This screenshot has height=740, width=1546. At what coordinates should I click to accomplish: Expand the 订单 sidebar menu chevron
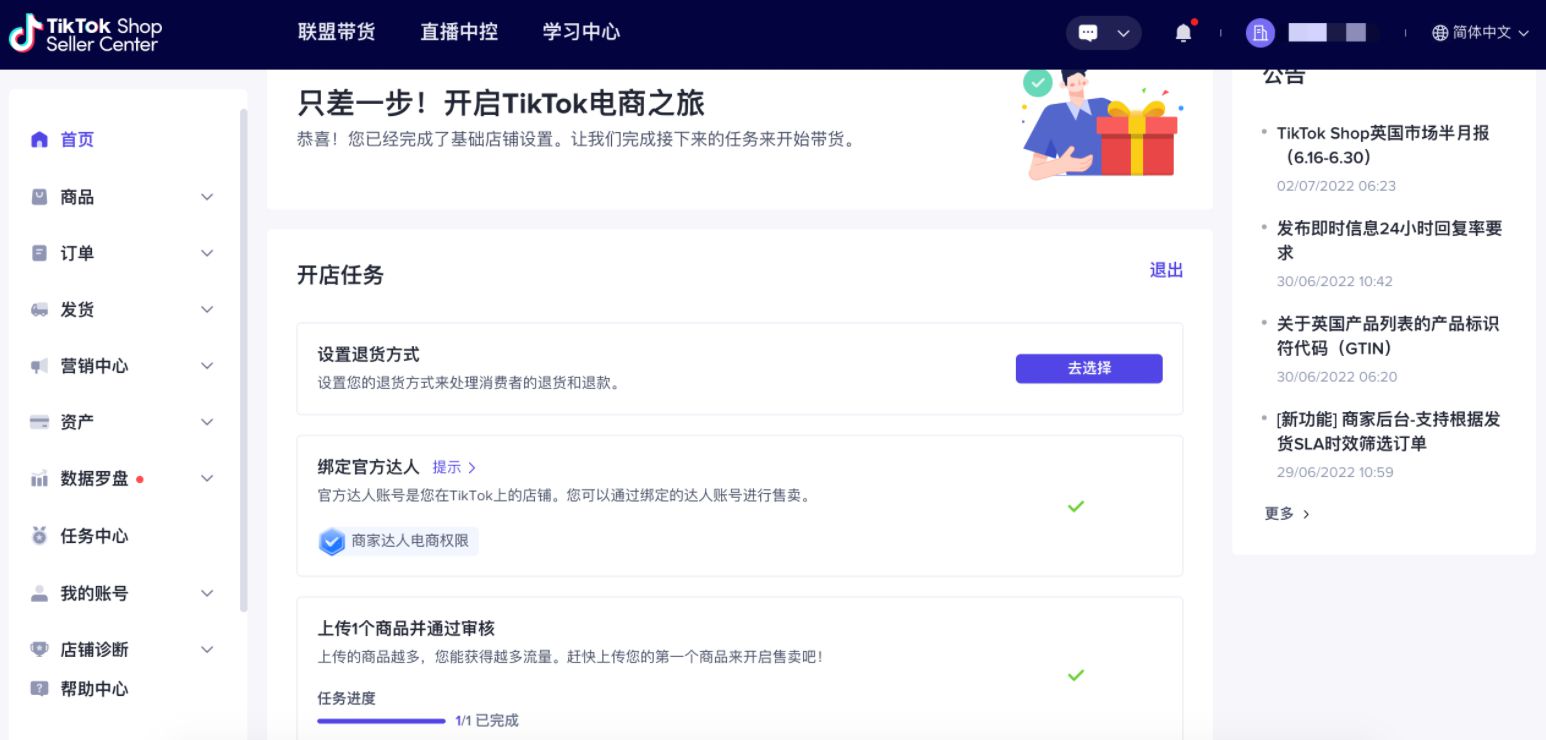click(207, 253)
